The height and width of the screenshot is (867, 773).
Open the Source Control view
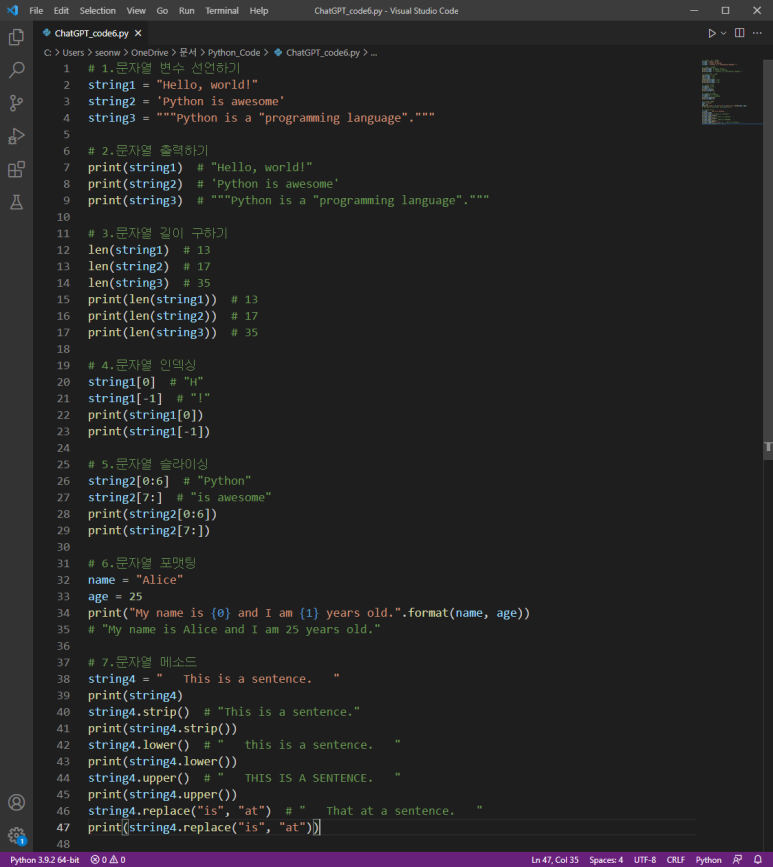[17, 103]
